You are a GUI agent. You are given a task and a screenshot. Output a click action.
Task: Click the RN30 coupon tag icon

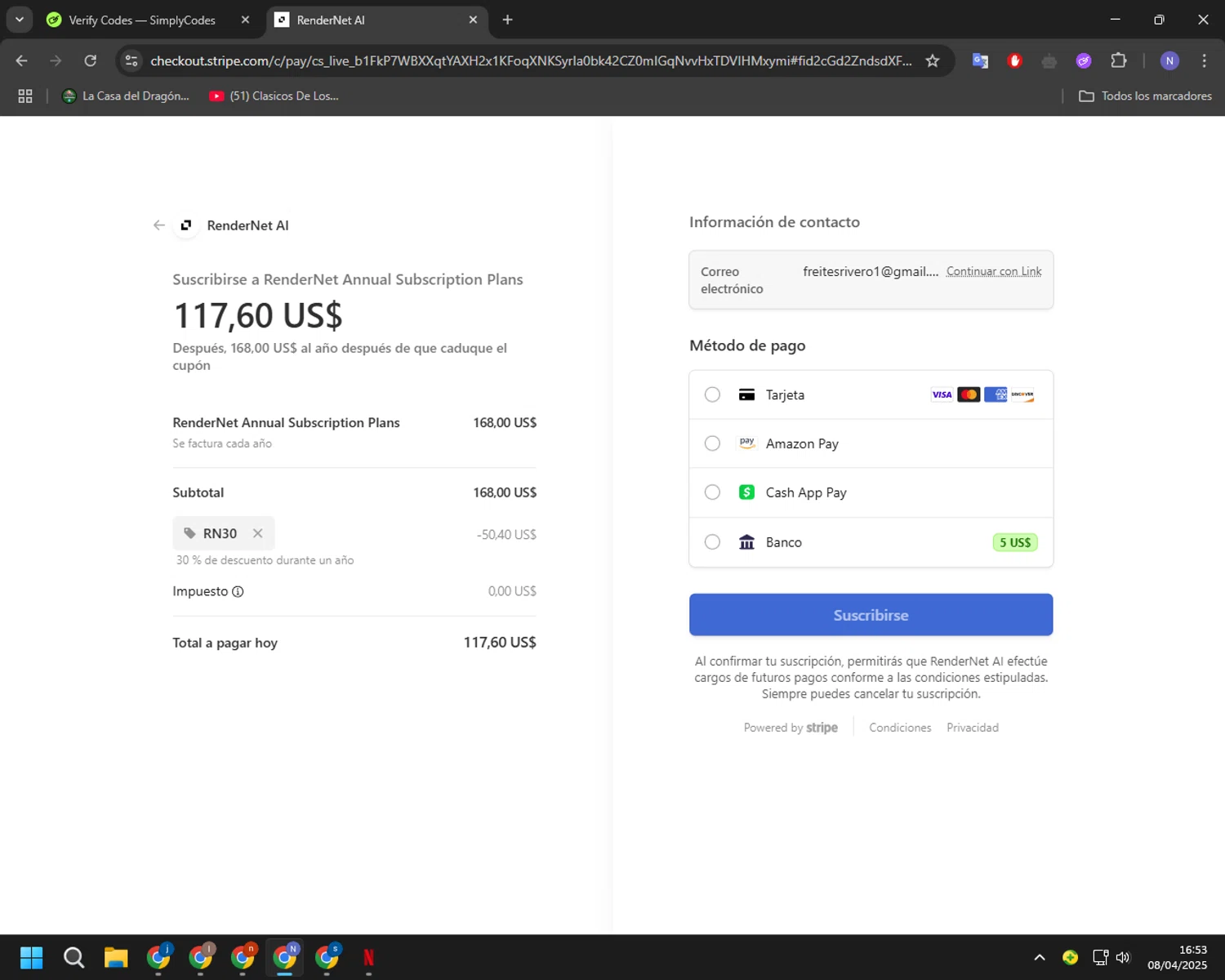pyautogui.click(x=189, y=533)
